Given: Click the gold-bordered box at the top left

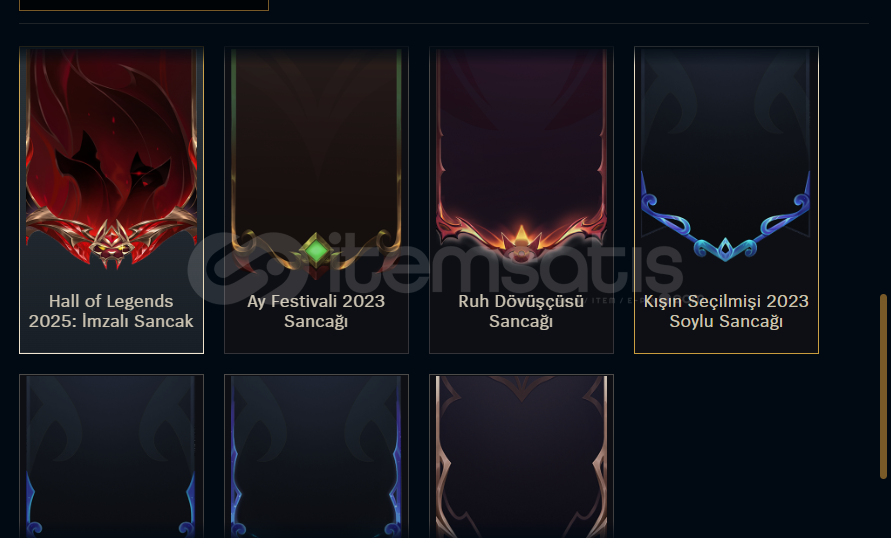Looking at the screenshot, I should (144, 5).
